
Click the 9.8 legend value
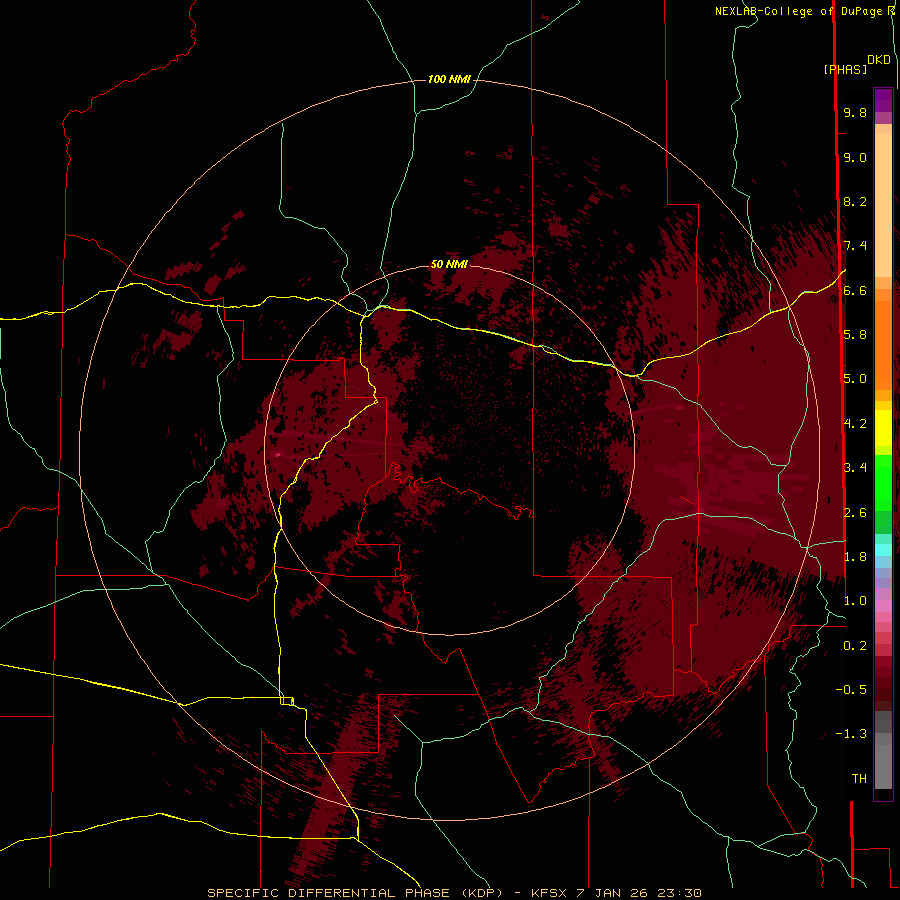[x=855, y=112]
